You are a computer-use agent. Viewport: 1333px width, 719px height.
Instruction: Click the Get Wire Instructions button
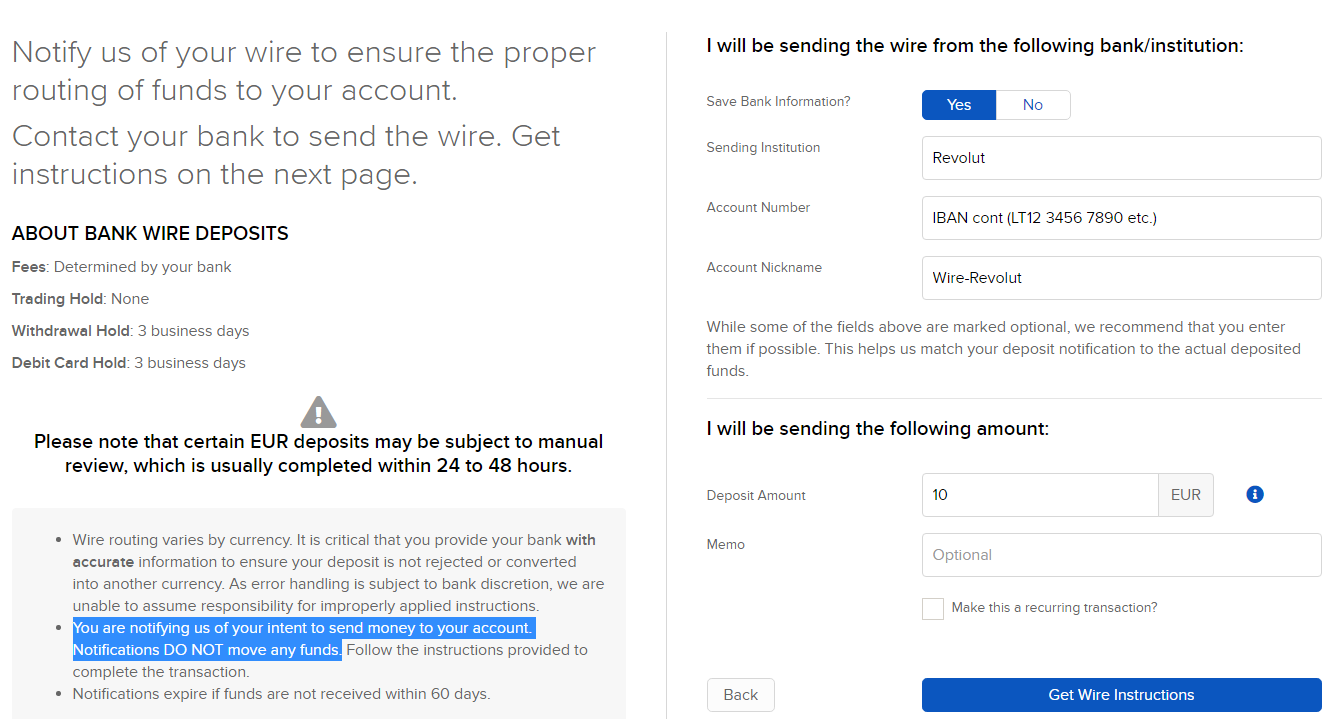1121,695
